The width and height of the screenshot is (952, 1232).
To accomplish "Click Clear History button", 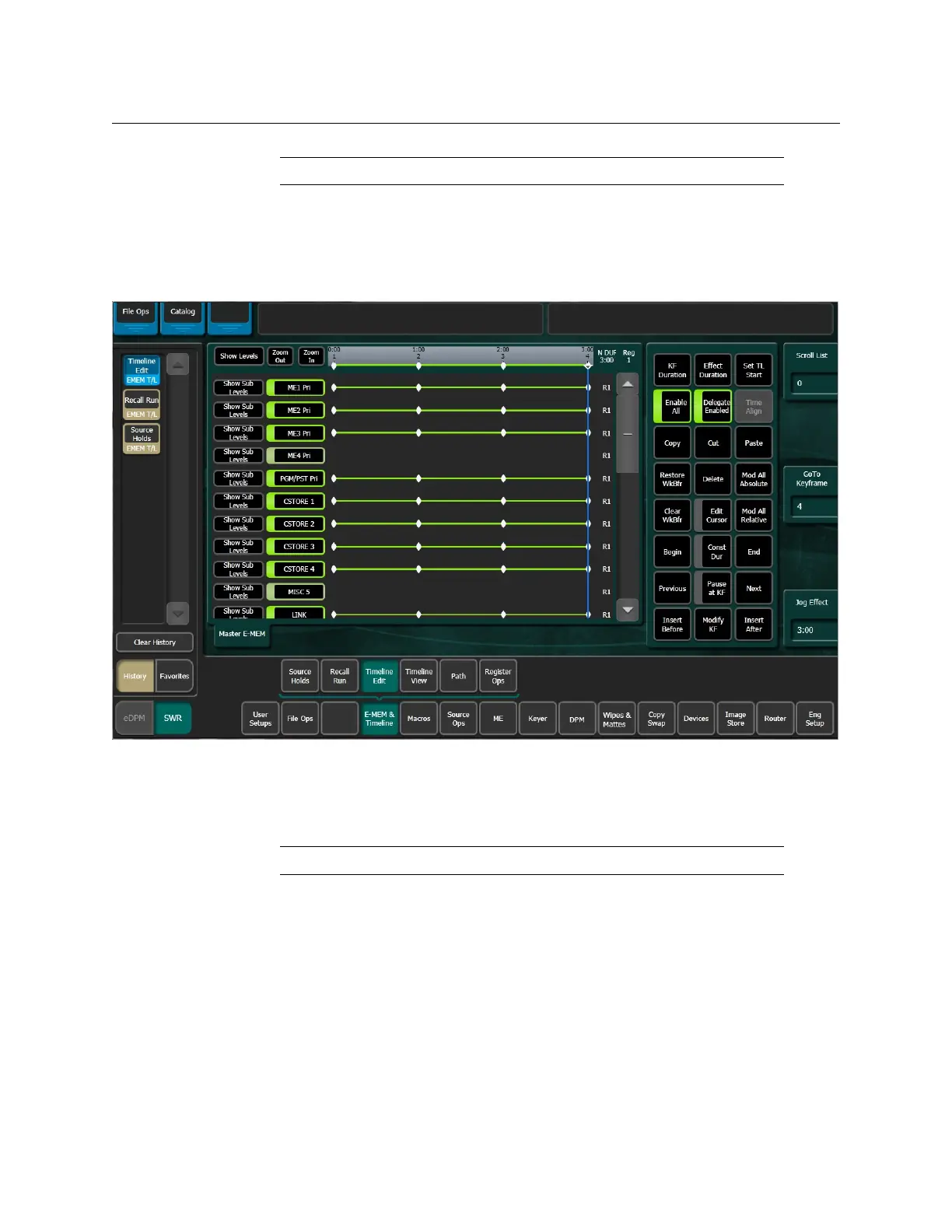I will [x=155, y=642].
